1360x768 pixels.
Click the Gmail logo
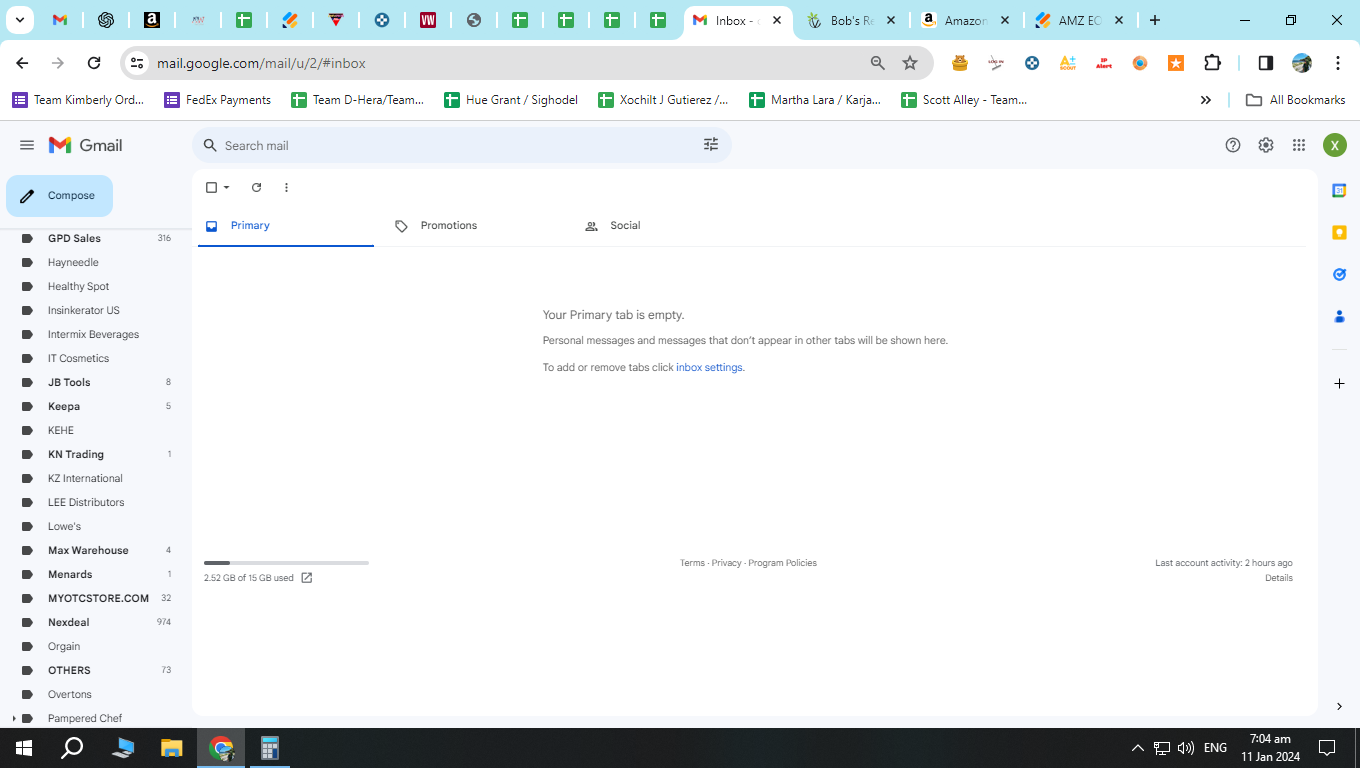(86, 145)
